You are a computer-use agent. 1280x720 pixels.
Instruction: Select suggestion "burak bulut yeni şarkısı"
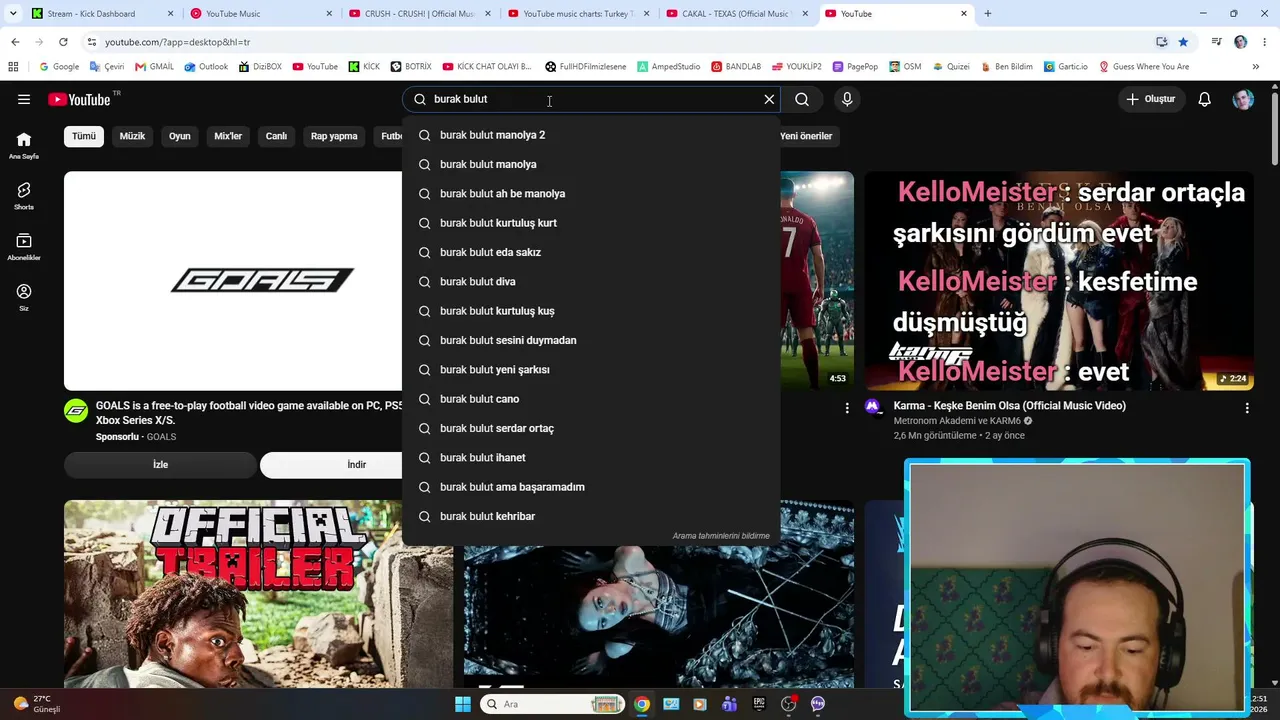(591, 370)
